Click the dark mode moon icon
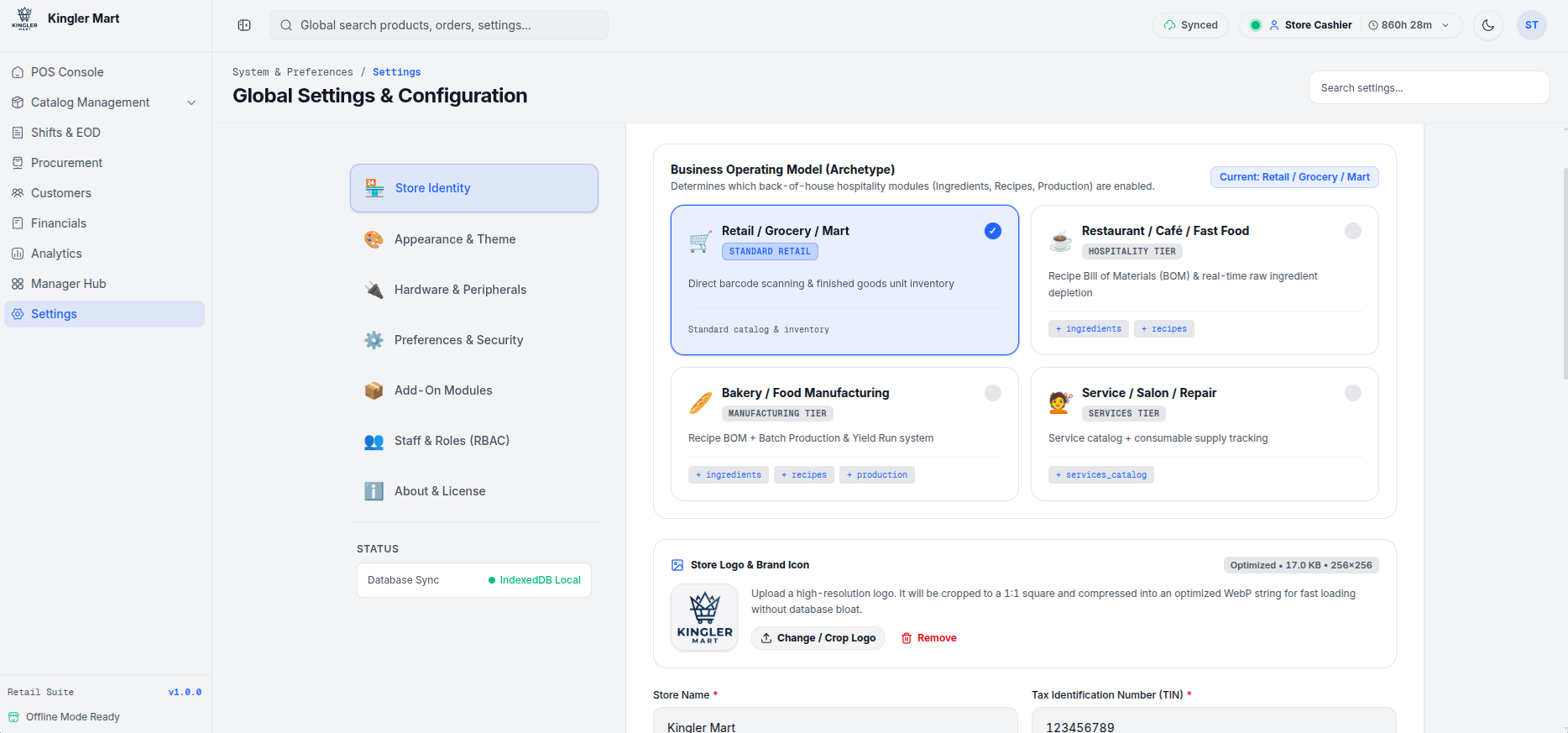 click(x=1488, y=25)
